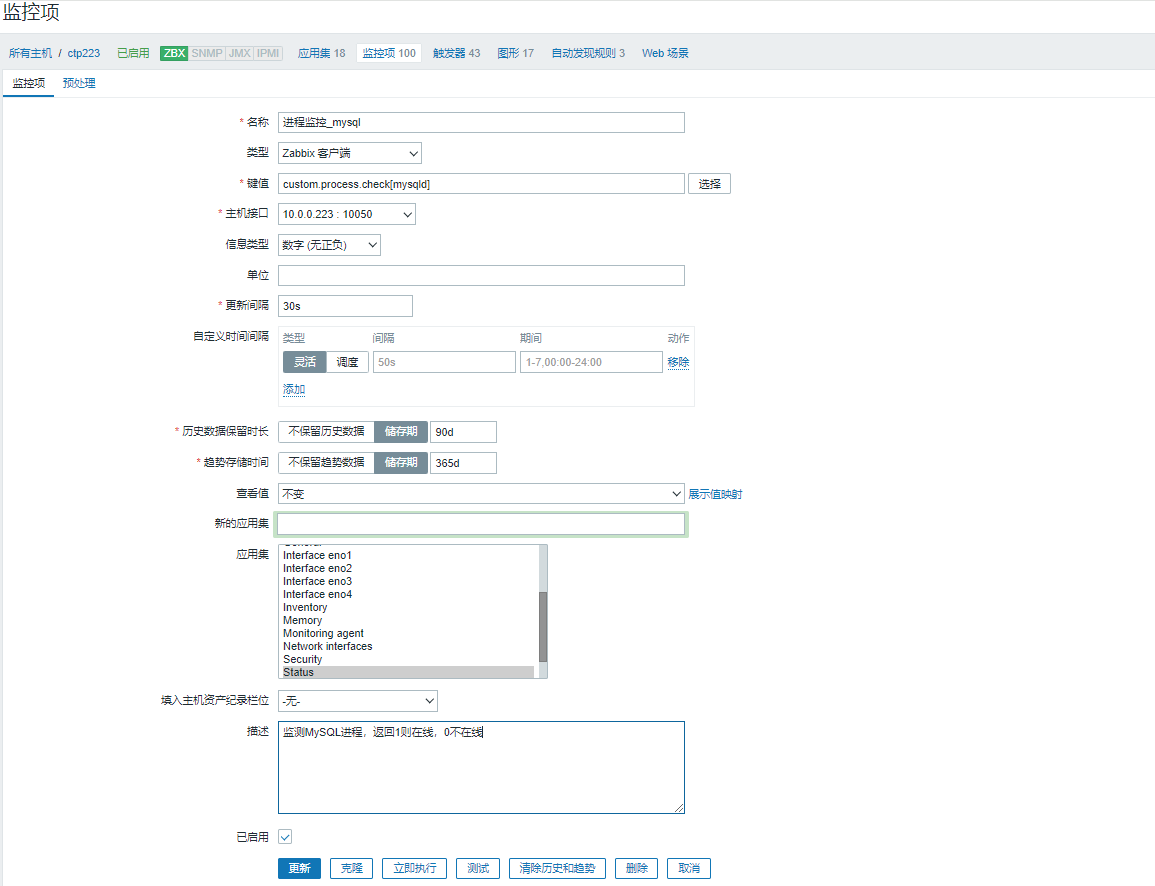Select Status in application list
The width and height of the screenshot is (1155, 886).
pyautogui.click(x=408, y=672)
